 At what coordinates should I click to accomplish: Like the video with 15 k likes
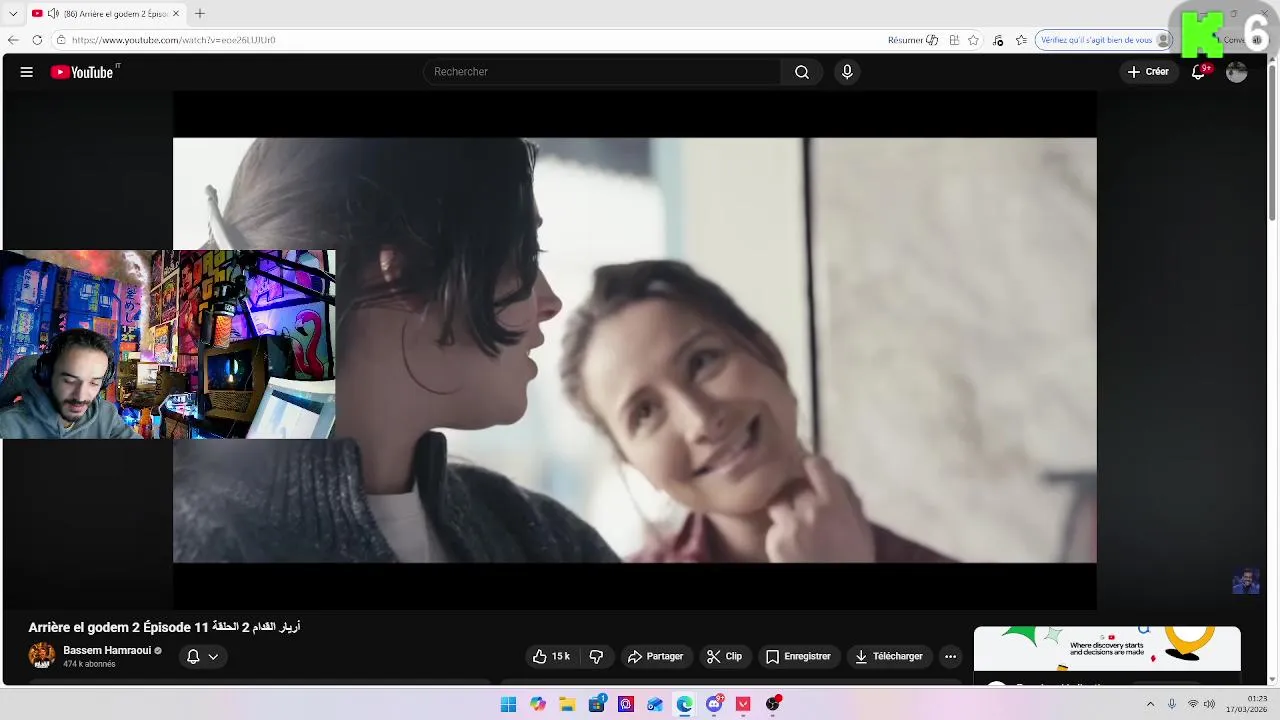tap(551, 657)
